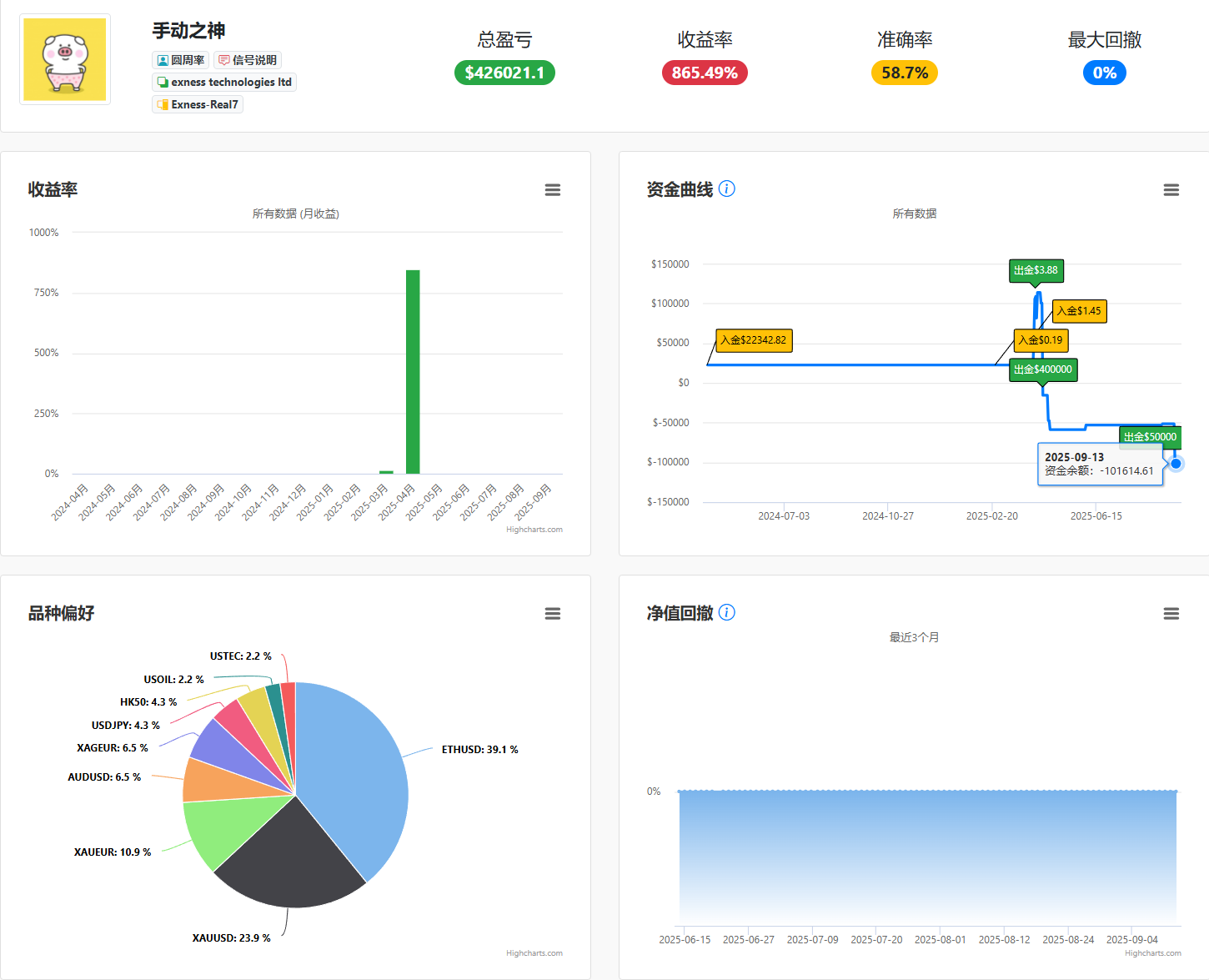
Task: Click the ETHUSD: 39.1 % label
Action: tap(480, 750)
